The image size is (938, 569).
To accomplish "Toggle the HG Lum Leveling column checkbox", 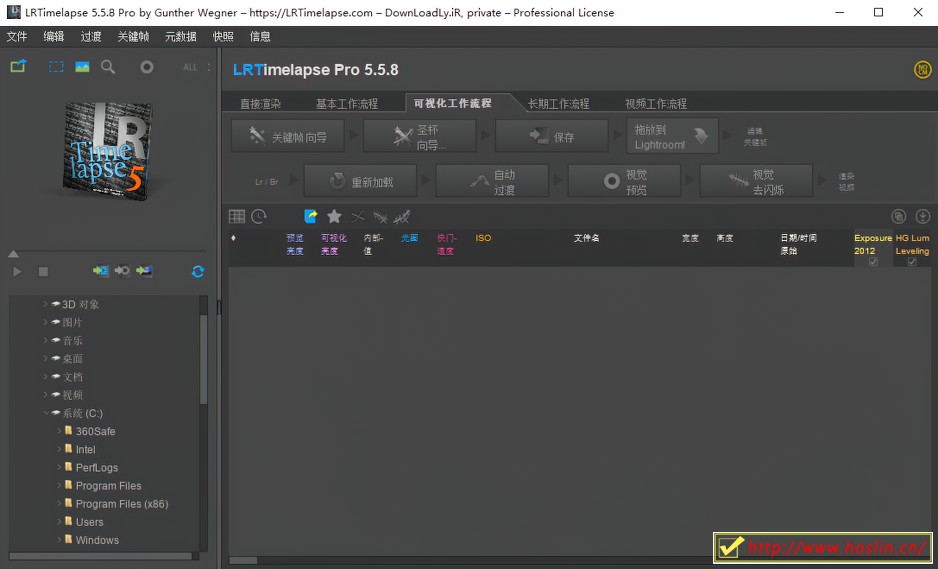I will [x=912, y=261].
